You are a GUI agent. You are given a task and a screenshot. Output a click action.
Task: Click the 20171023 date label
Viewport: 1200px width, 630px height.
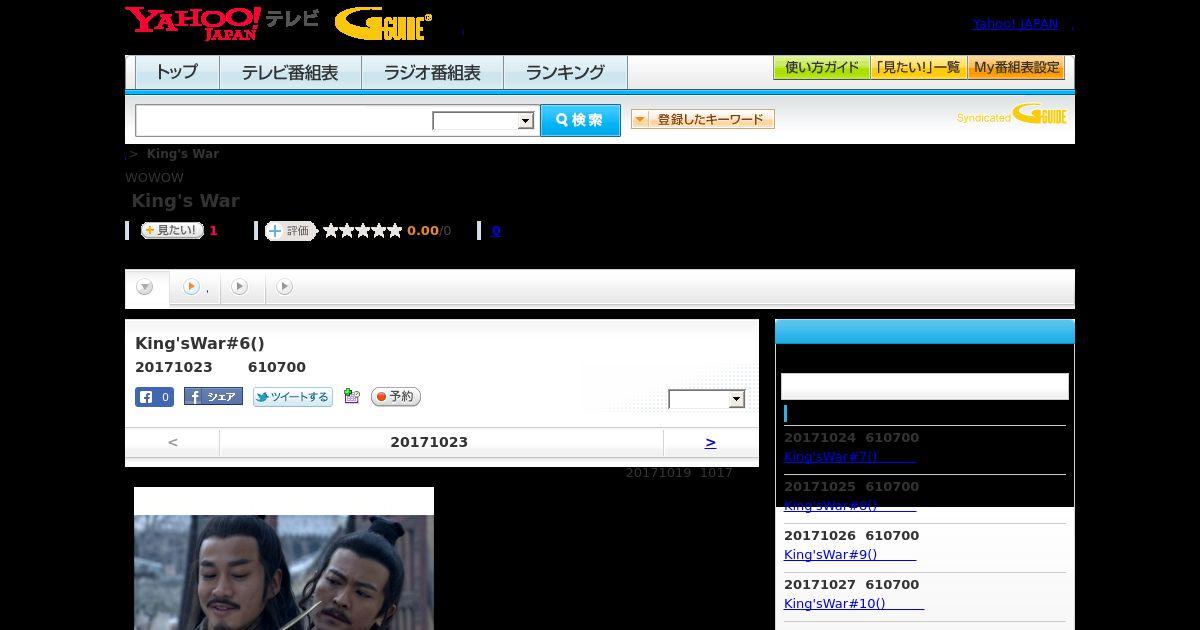tap(429, 442)
